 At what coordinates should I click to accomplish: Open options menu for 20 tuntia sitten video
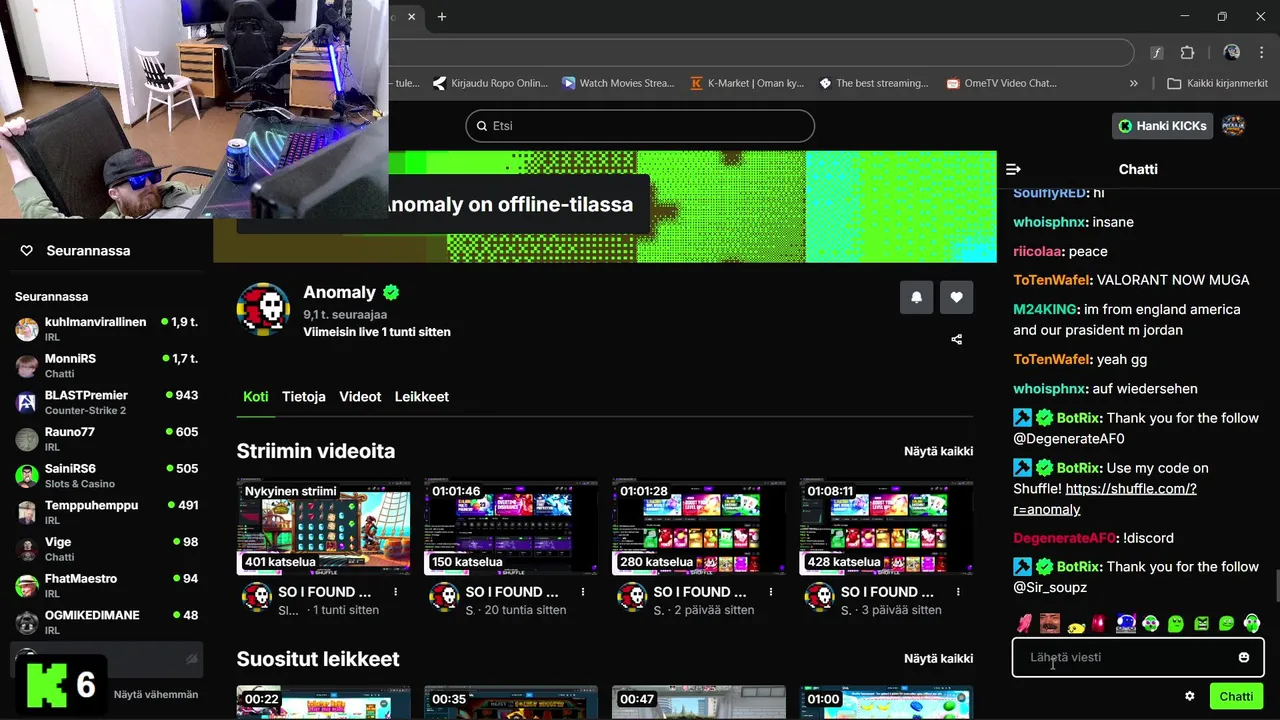pyautogui.click(x=583, y=592)
